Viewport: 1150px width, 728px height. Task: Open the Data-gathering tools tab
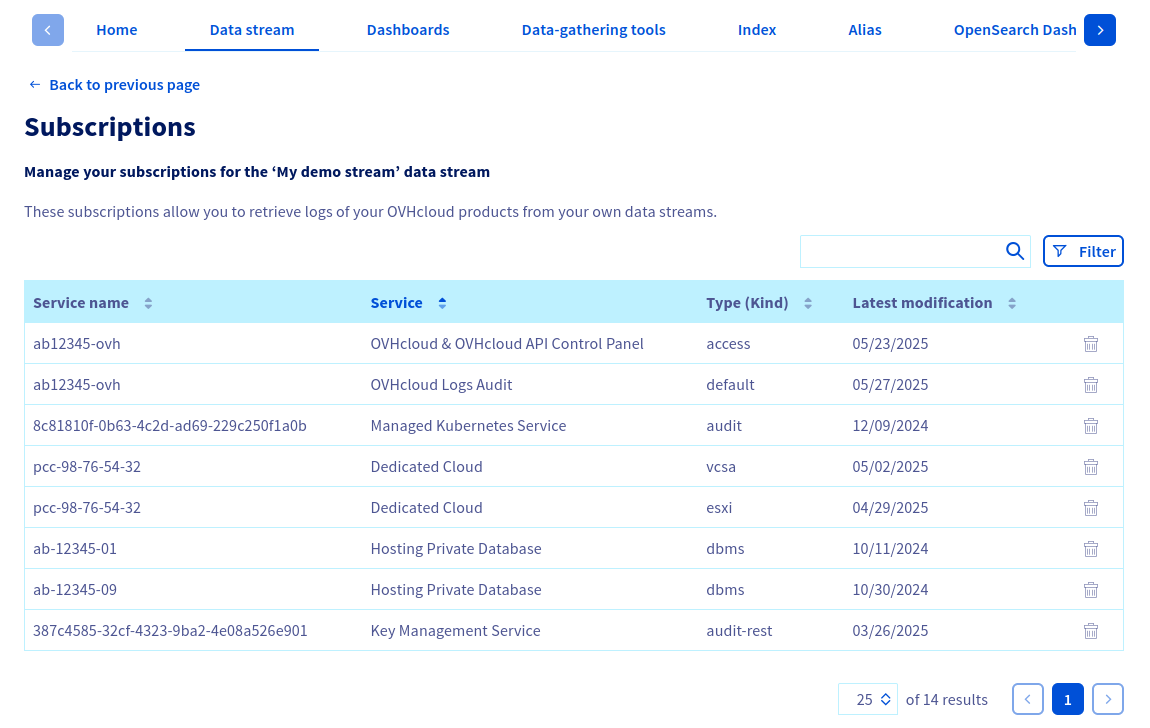tap(593, 30)
